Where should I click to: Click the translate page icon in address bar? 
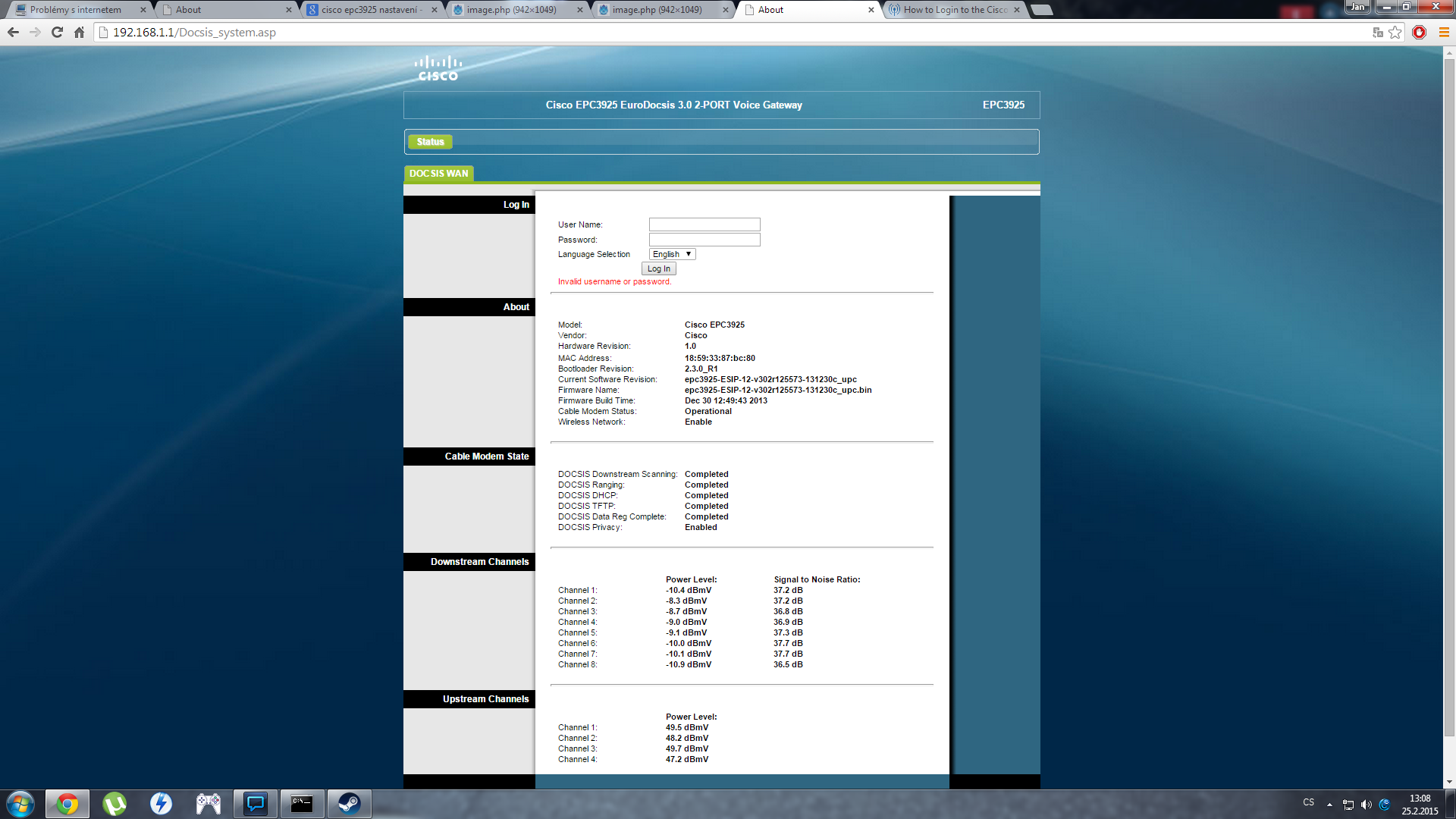pos(1378,33)
